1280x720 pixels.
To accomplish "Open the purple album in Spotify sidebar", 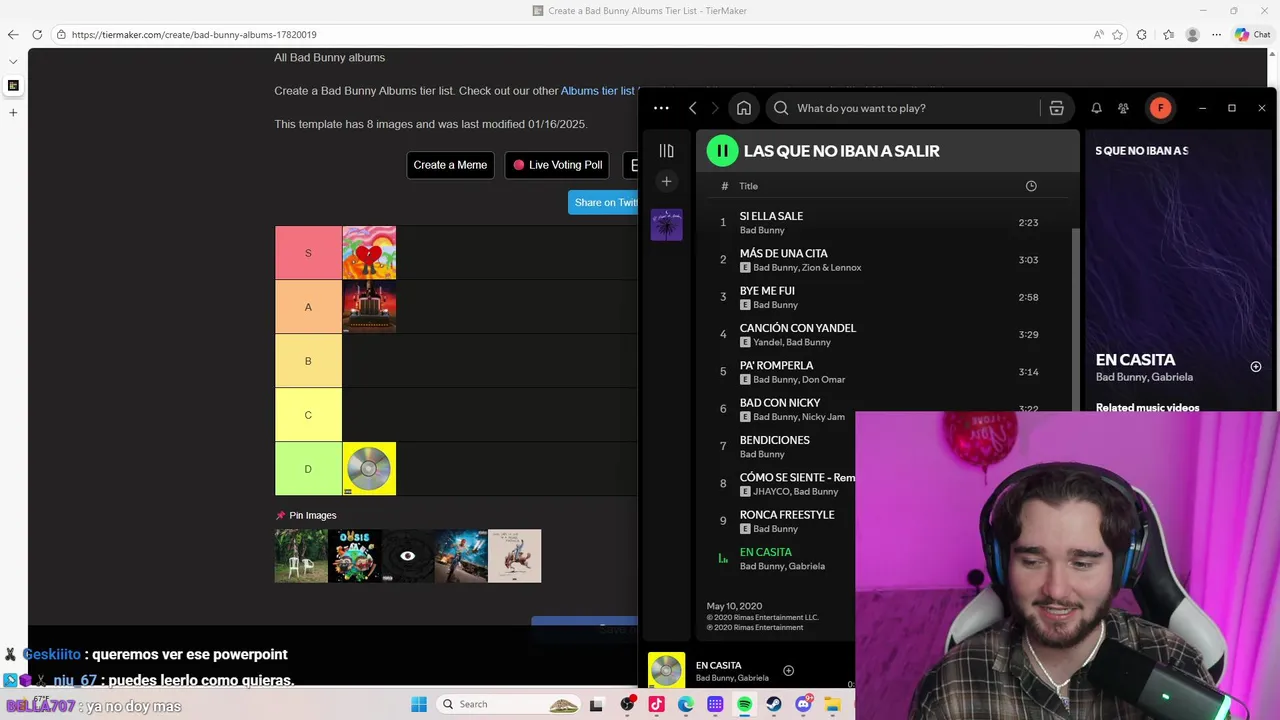I will pos(666,225).
